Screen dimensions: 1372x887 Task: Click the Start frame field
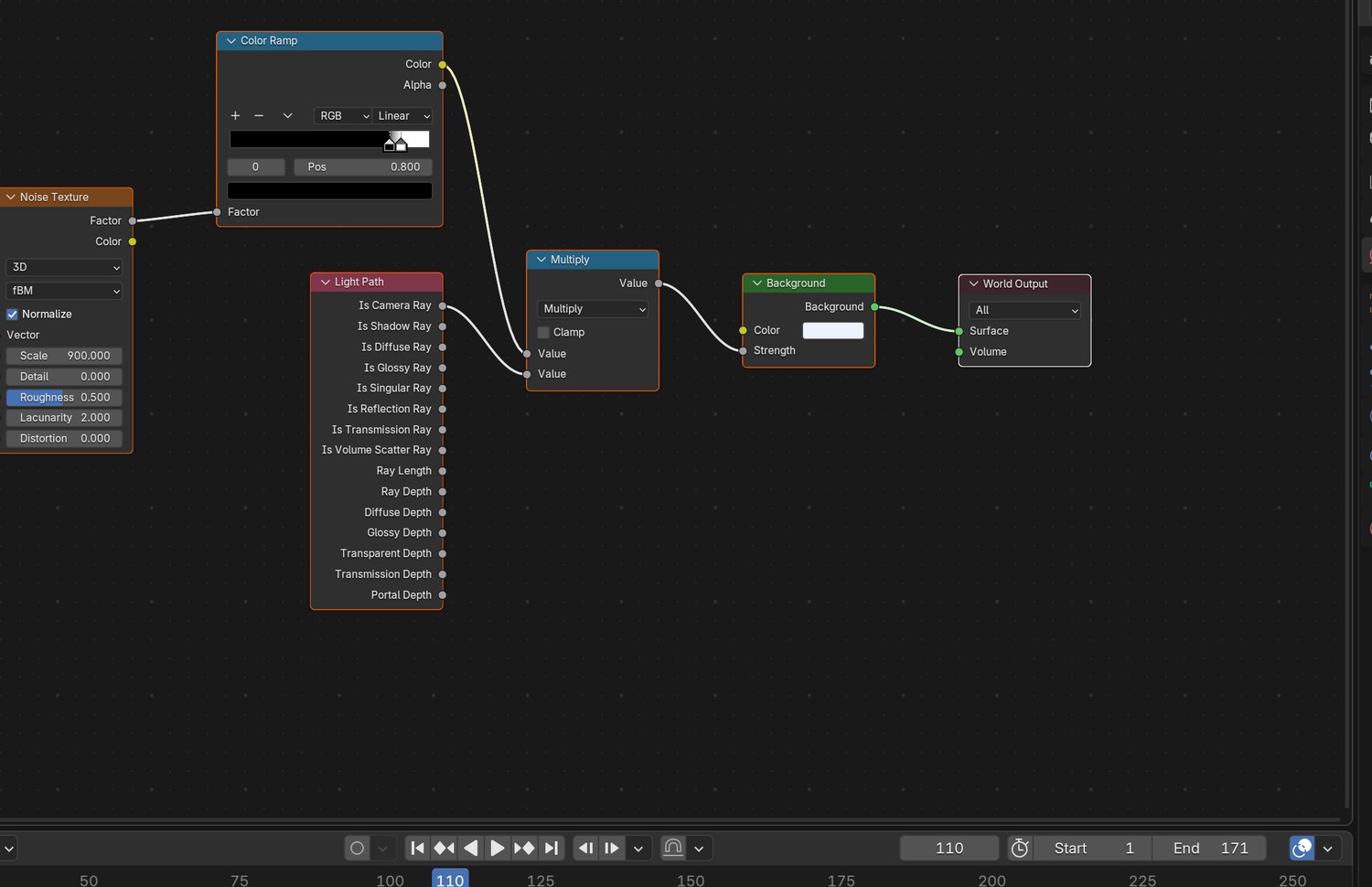(x=1092, y=848)
